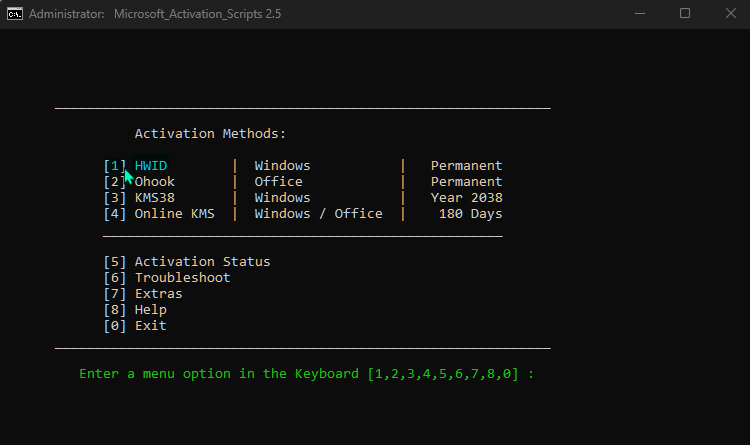Select the [4] Online KMS option
Viewport: 750px width, 445px height.
159,213
